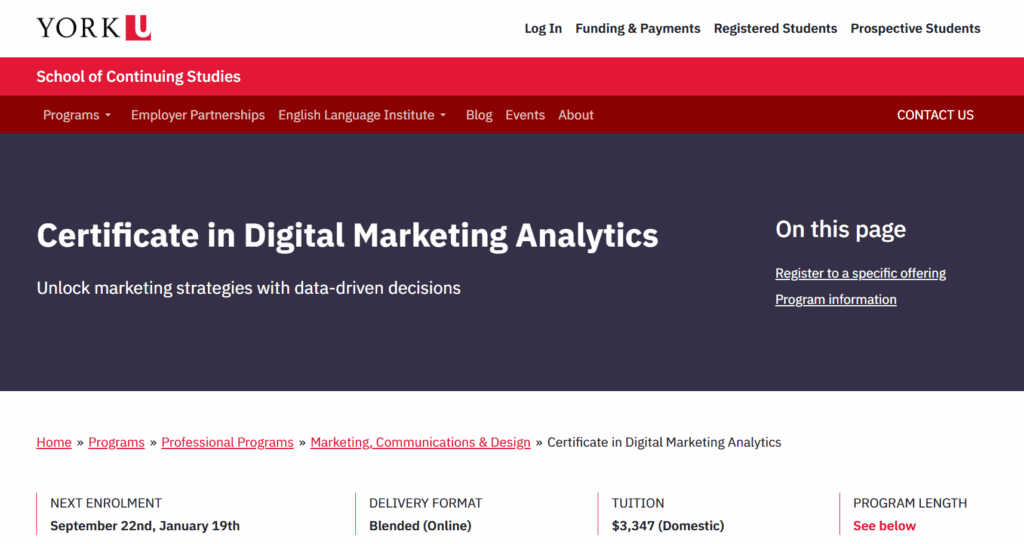Select the 'Unlock marketing strategies' tagline
Viewport: 1024px width, 544px height.
pyautogui.click(x=249, y=288)
